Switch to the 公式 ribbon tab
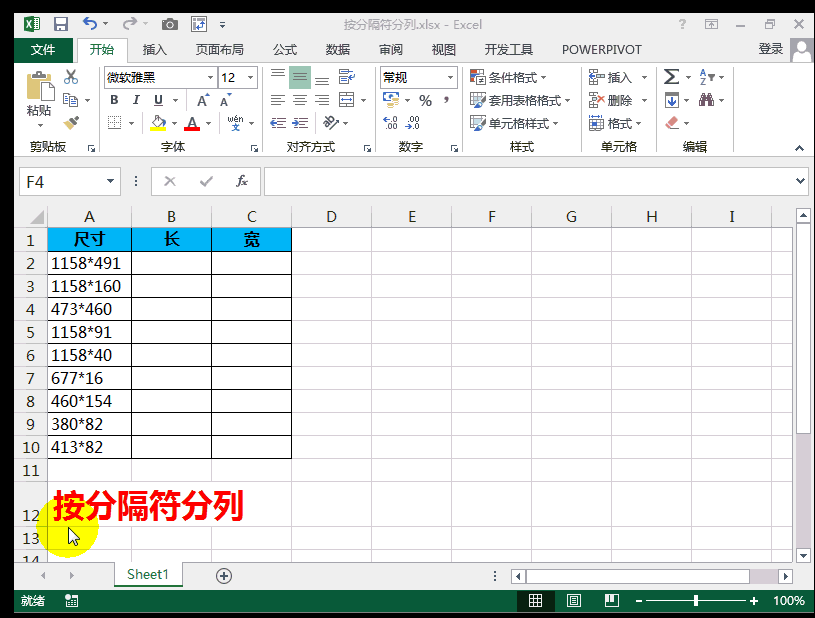The image size is (815, 618). [x=285, y=49]
